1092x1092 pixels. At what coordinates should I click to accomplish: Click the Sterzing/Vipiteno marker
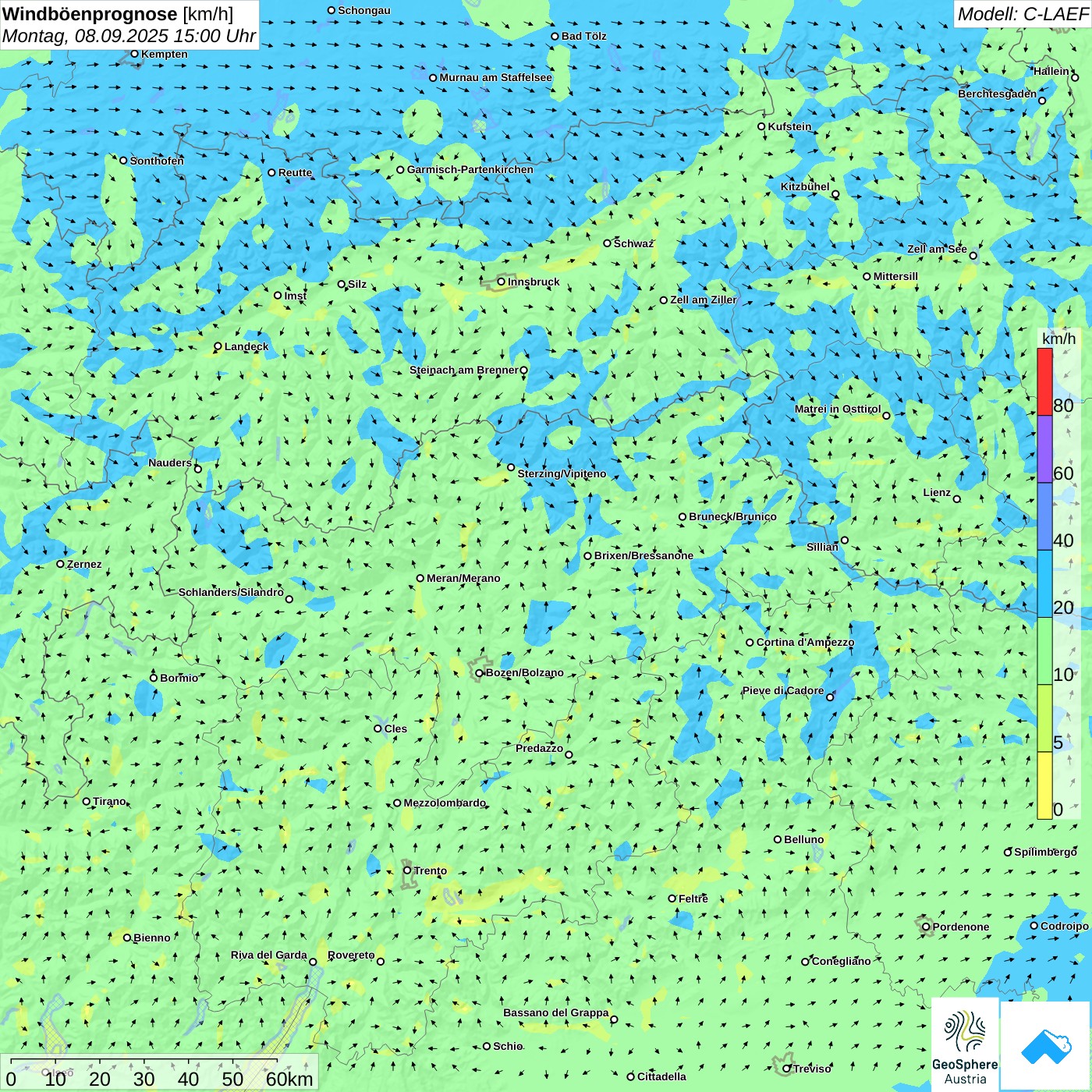click(x=511, y=468)
